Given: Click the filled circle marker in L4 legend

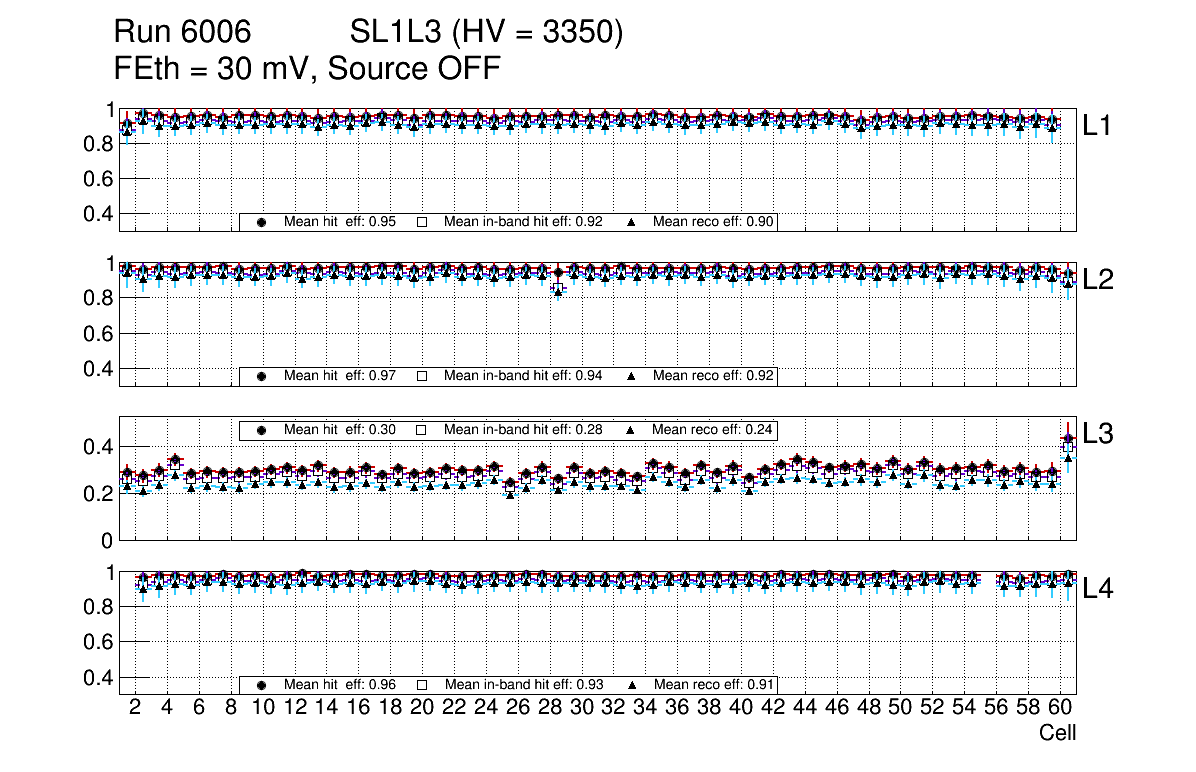Looking at the screenshot, I should [262, 685].
